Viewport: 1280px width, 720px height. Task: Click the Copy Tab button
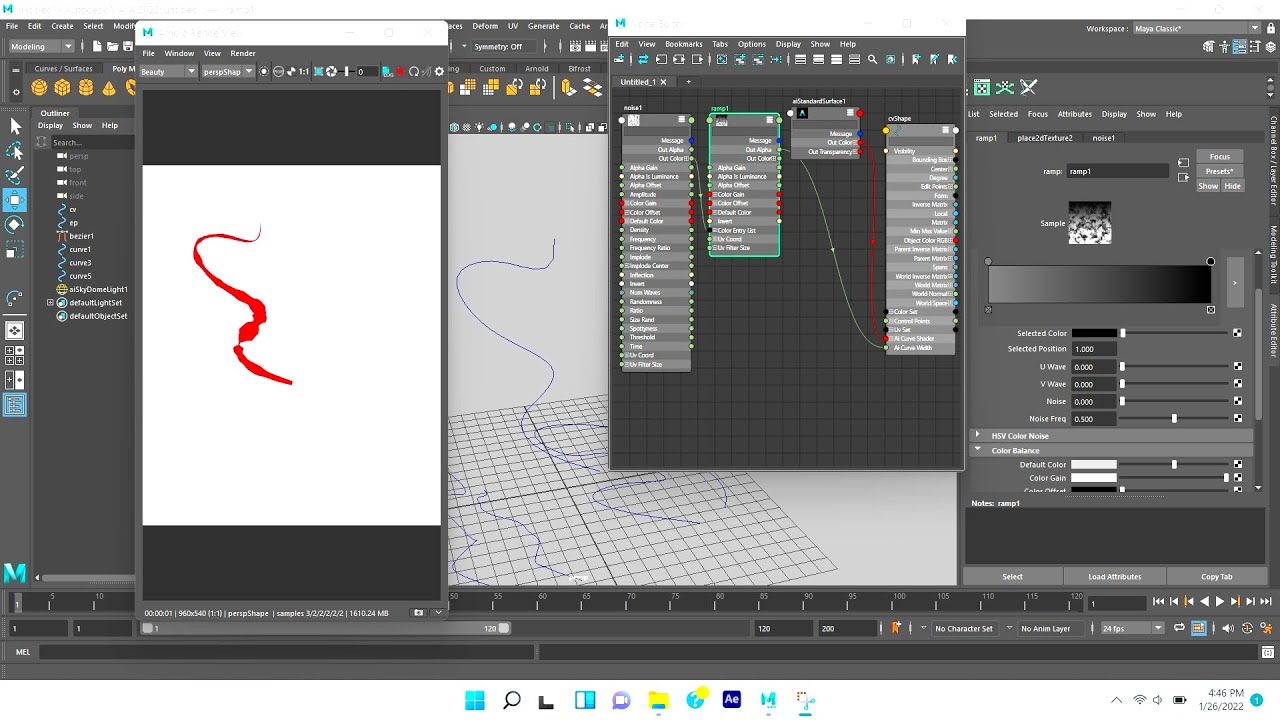pyautogui.click(x=1217, y=576)
